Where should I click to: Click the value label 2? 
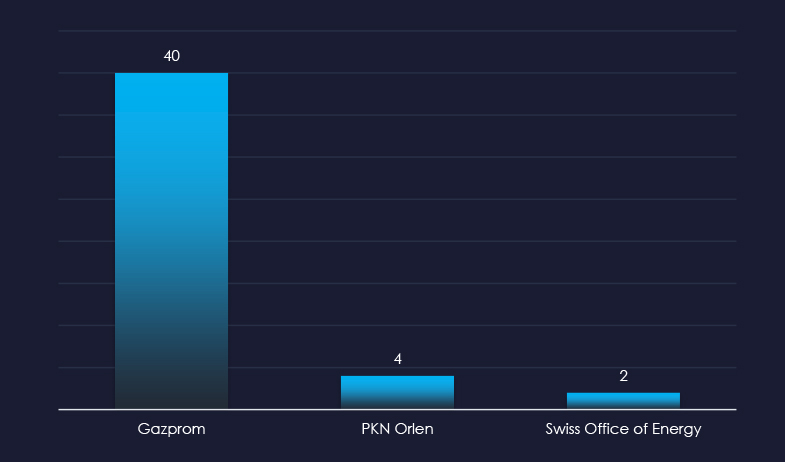[x=623, y=376]
